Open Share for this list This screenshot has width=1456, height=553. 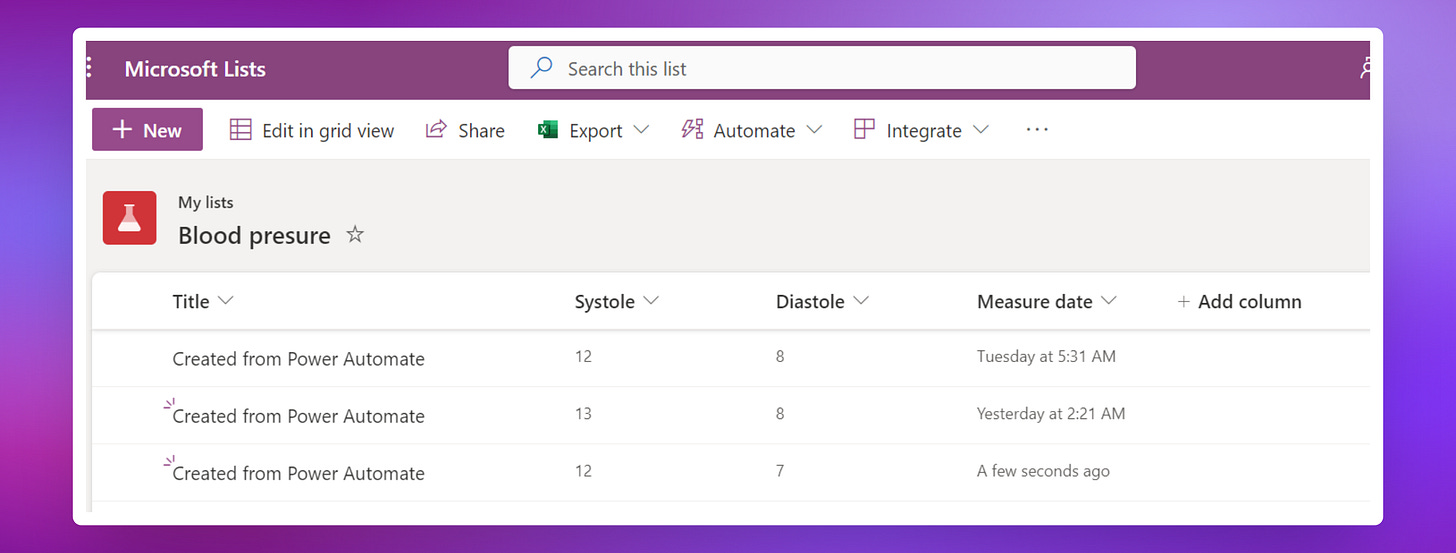click(465, 130)
